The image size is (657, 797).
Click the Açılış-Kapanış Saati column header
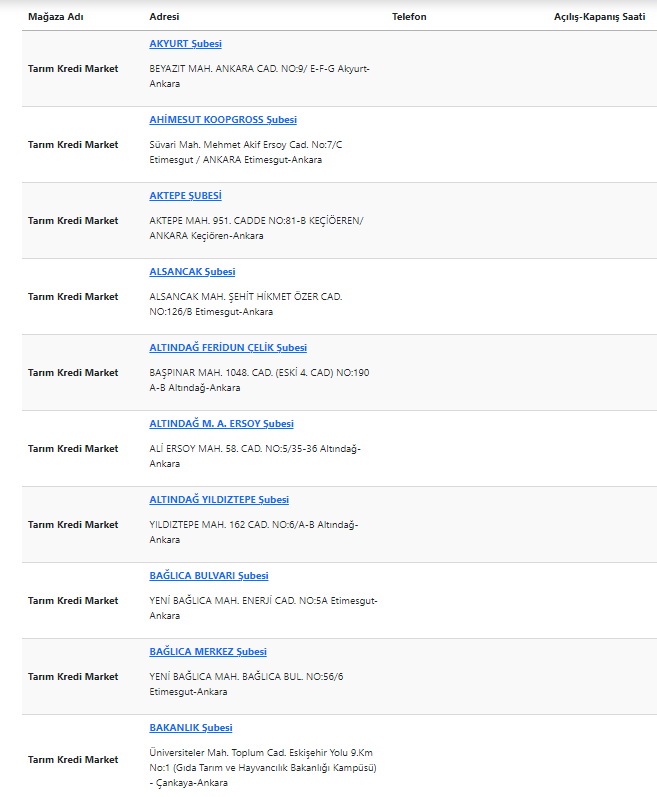(x=600, y=17)
